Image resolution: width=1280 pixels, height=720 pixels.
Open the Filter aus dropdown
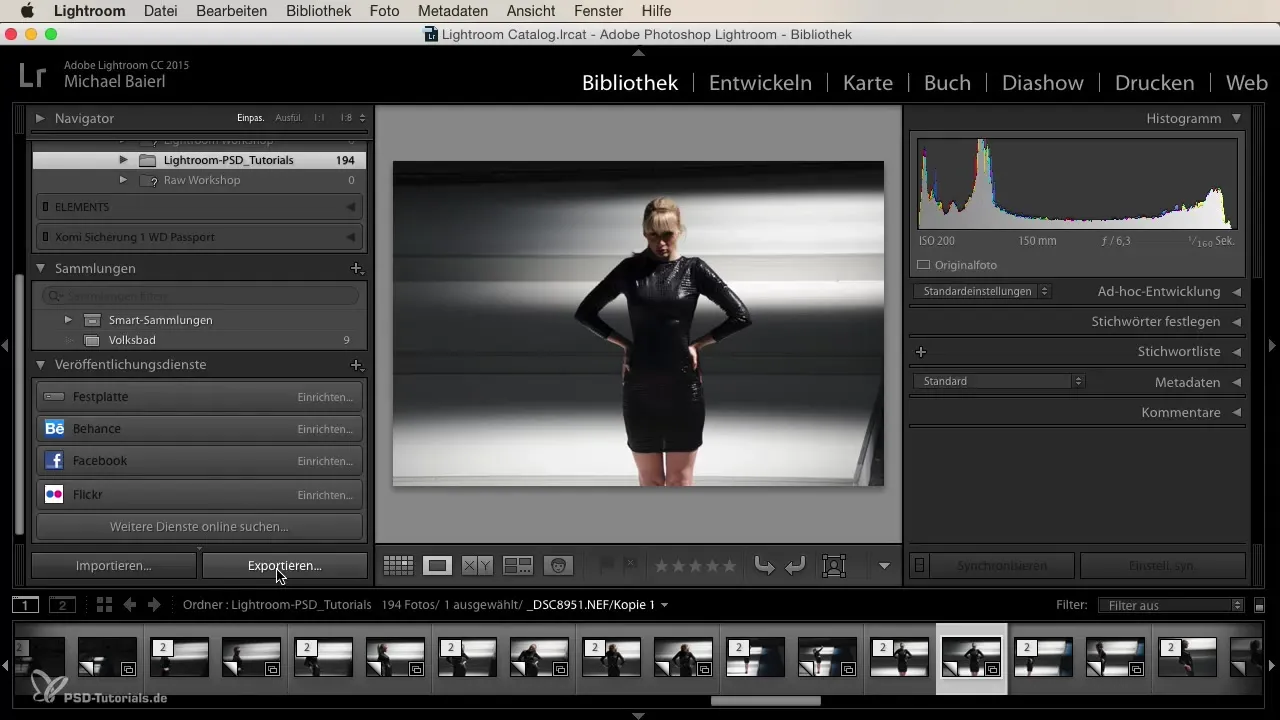pyautogui.click(x=1170, y=605)
